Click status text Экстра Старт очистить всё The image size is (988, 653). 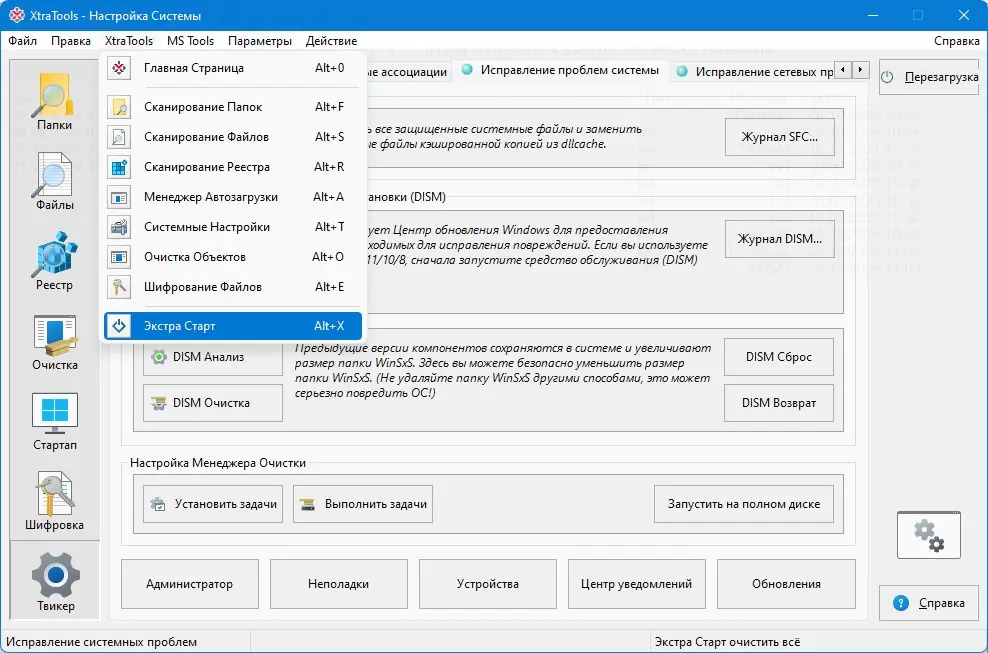click(x=727, y=642)
